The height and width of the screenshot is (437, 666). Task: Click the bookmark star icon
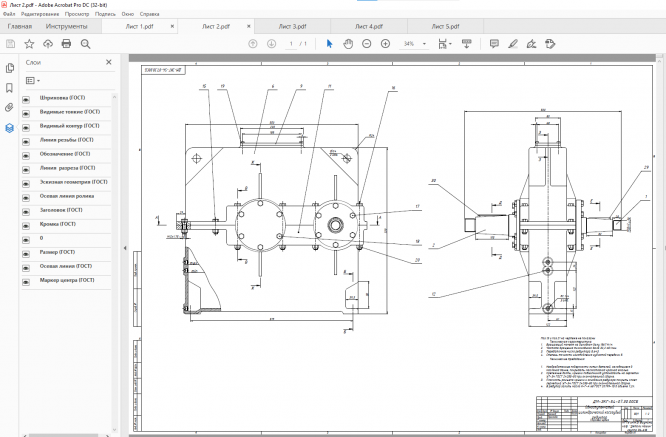29,44
